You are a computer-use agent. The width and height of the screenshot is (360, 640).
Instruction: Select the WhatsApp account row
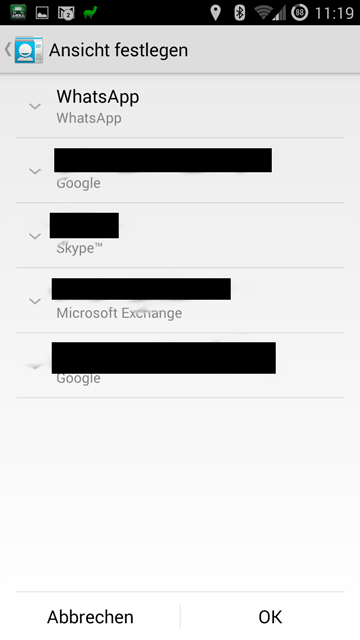click(x=180, y=106)
